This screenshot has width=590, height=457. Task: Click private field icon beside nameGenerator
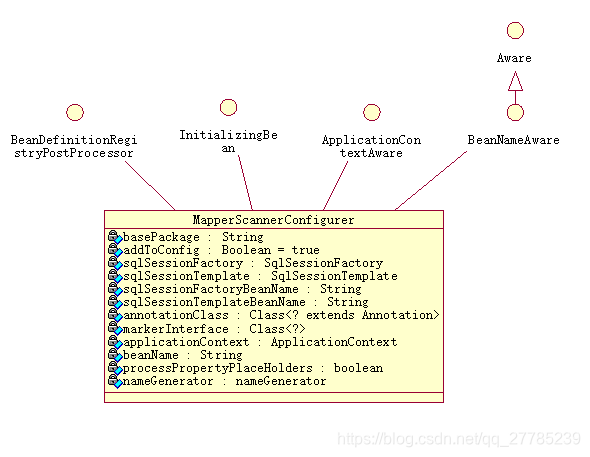point(115,381)
